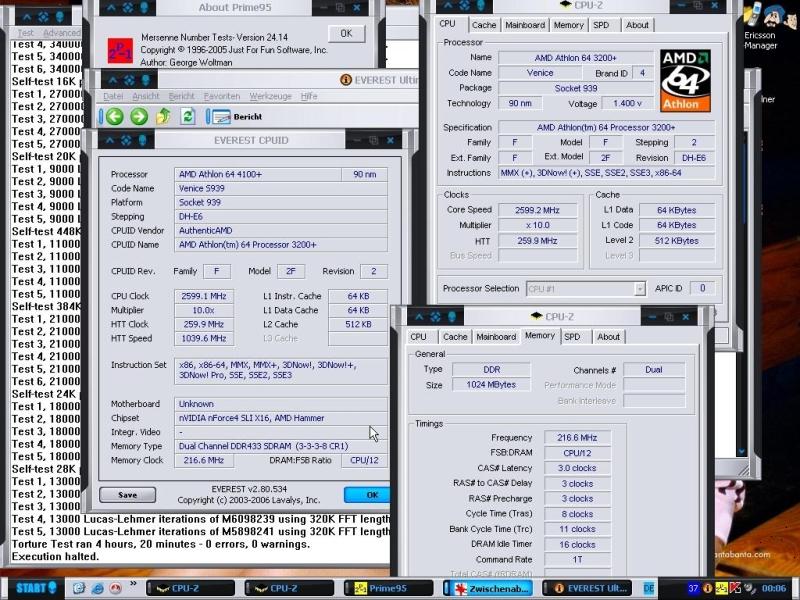Click HTT Speed 1039.6 MHz in EVEREST CPUID
Image resolution: width=800 pixels, height=600 pixels.
(204, 338)
